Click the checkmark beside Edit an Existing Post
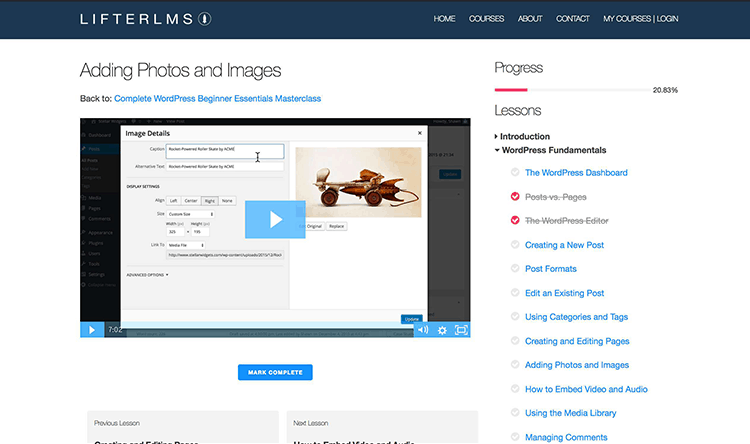750x444 pixels. [515, 292]
